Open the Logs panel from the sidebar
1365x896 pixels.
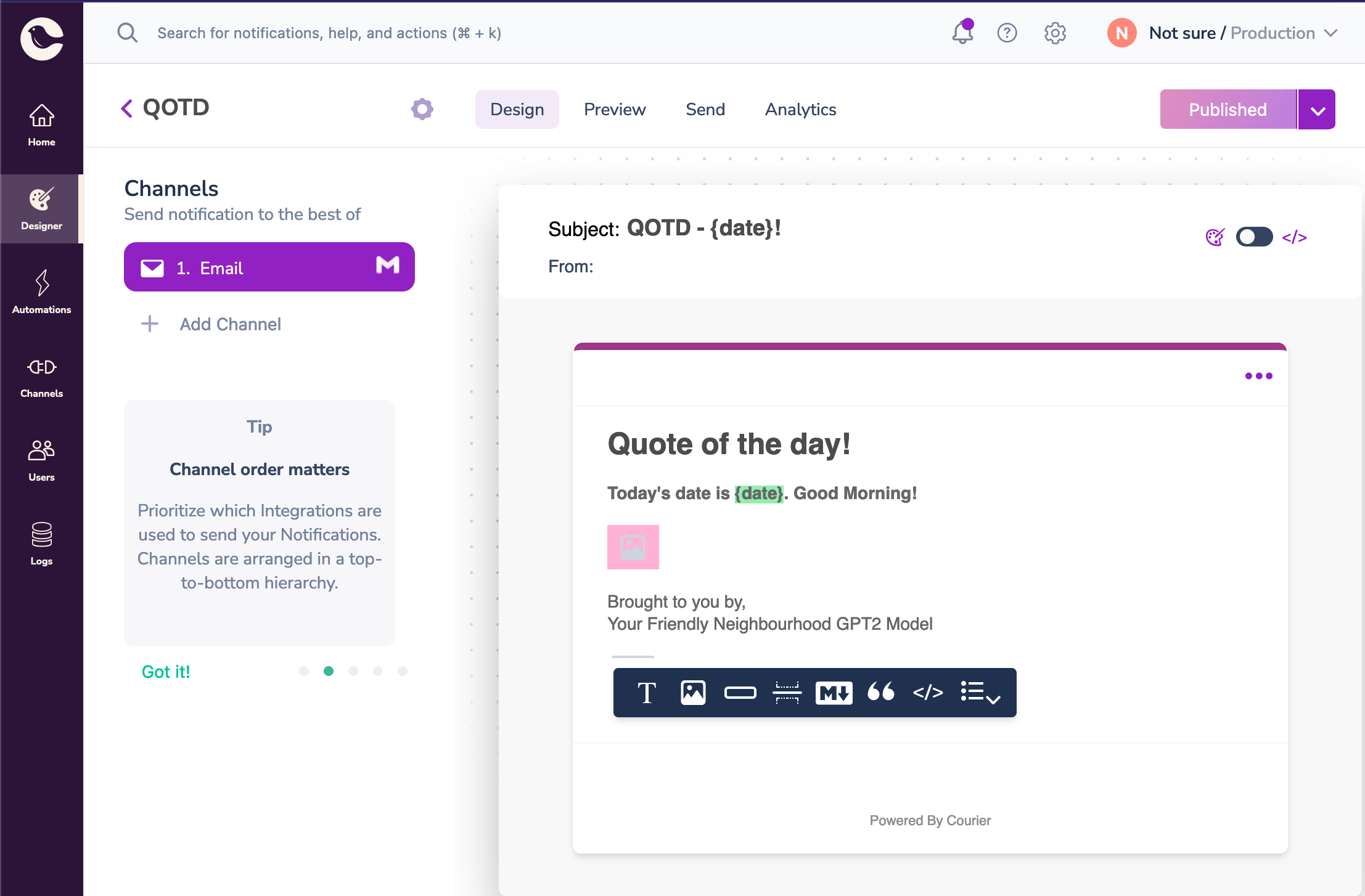(41, 542)
